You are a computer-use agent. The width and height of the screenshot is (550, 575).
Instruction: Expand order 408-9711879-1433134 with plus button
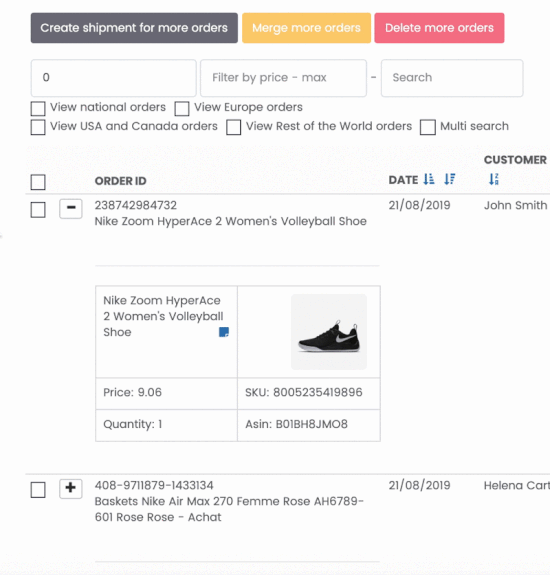[x=71, y=489]
